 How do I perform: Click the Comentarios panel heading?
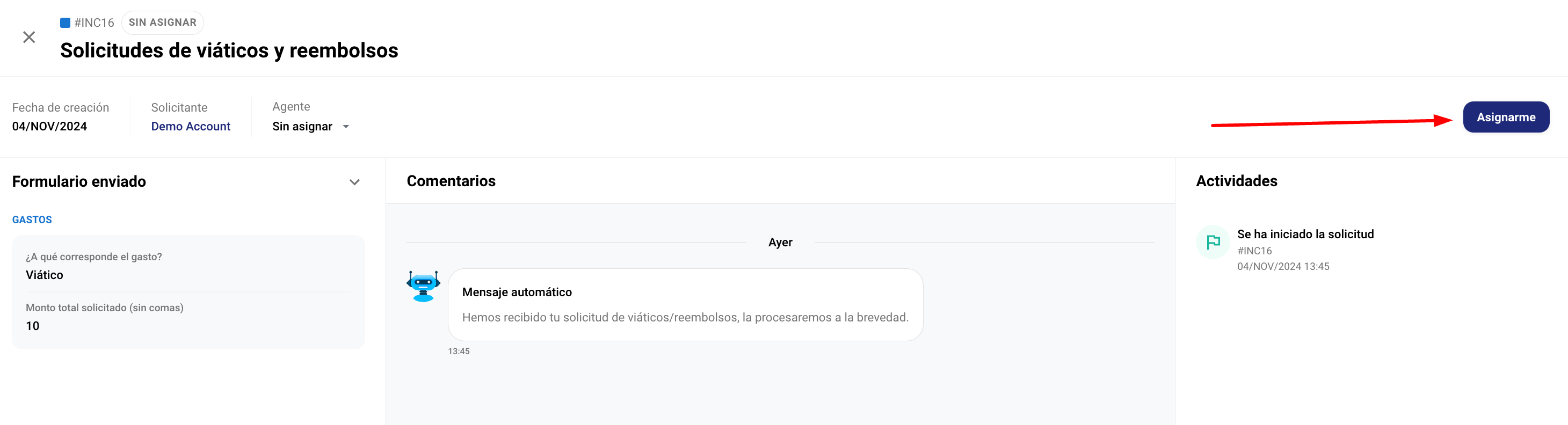[x=451, y=181]
